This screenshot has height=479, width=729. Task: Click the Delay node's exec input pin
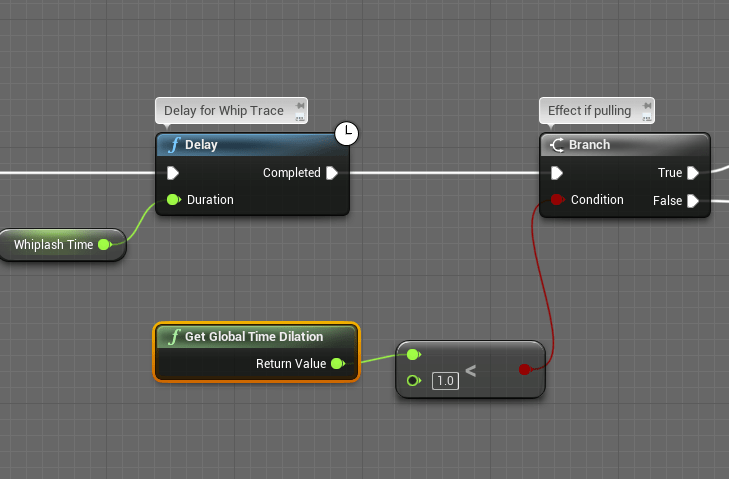pyautogui.click(x=173, y=173)
